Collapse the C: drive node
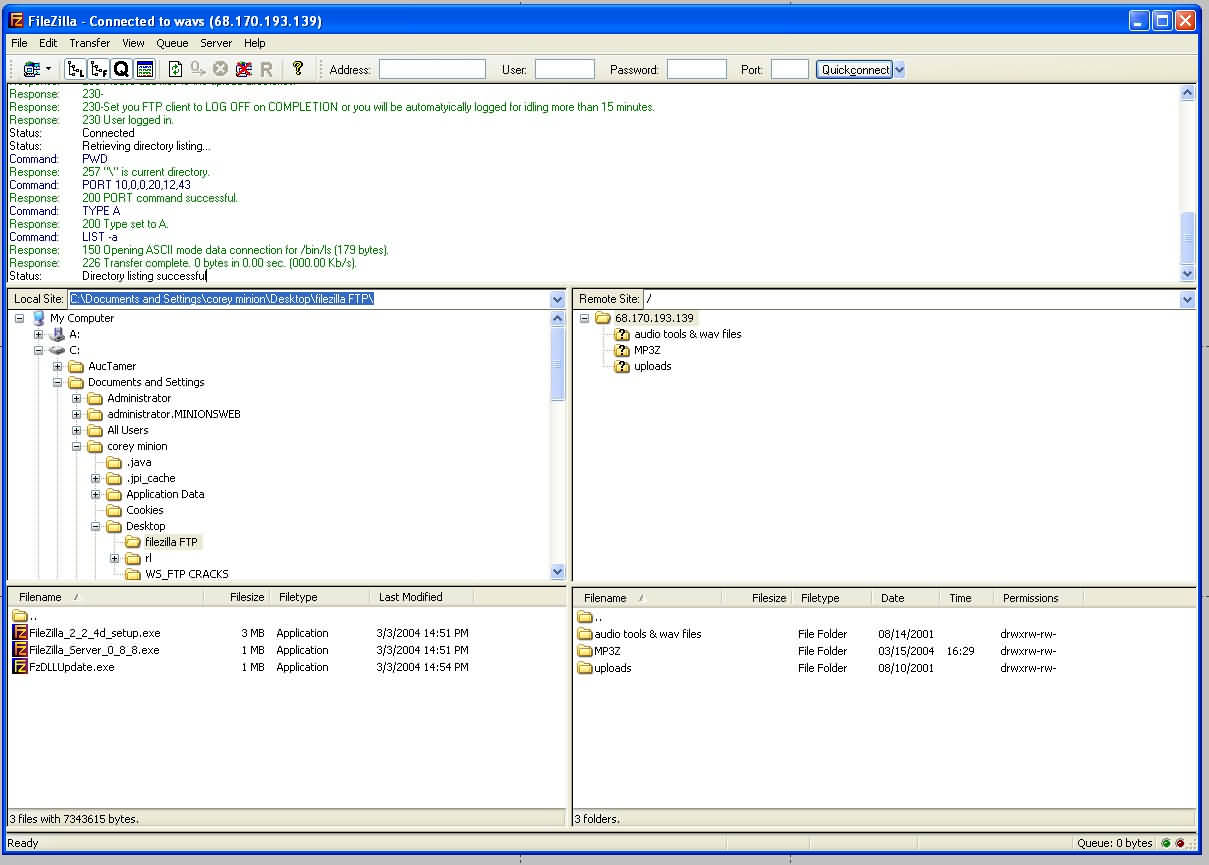Image resolution: width=1209 pixels, height=865 pixels. coord(38,350)
